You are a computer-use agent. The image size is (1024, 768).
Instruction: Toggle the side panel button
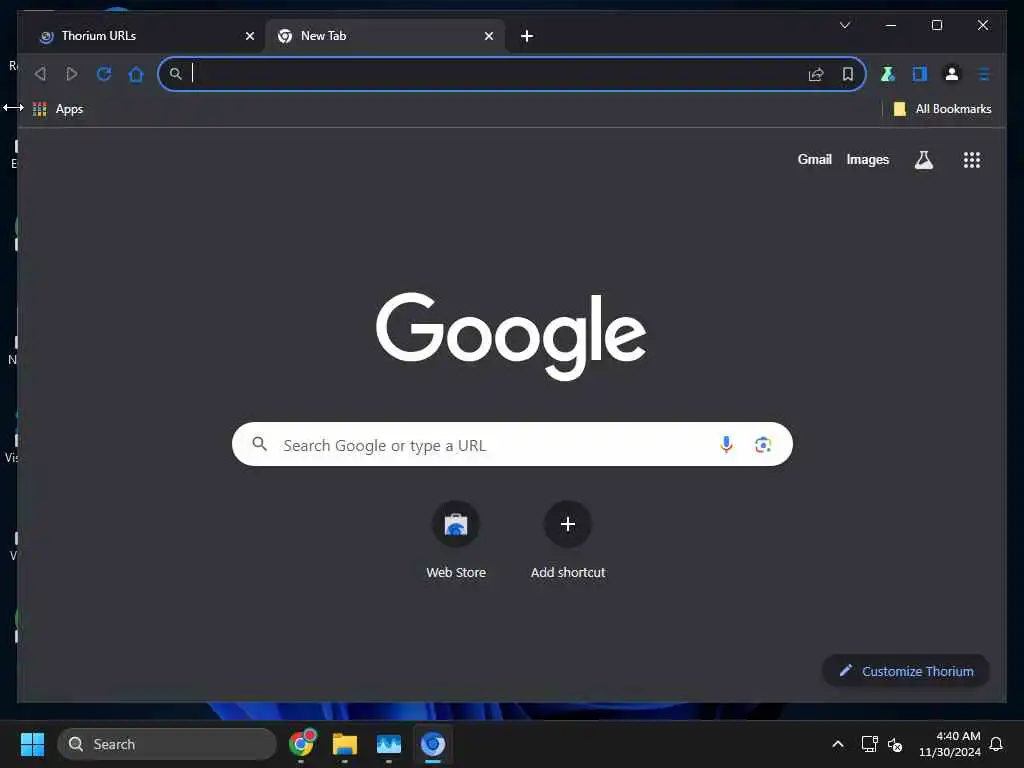(x=920, y=74)
